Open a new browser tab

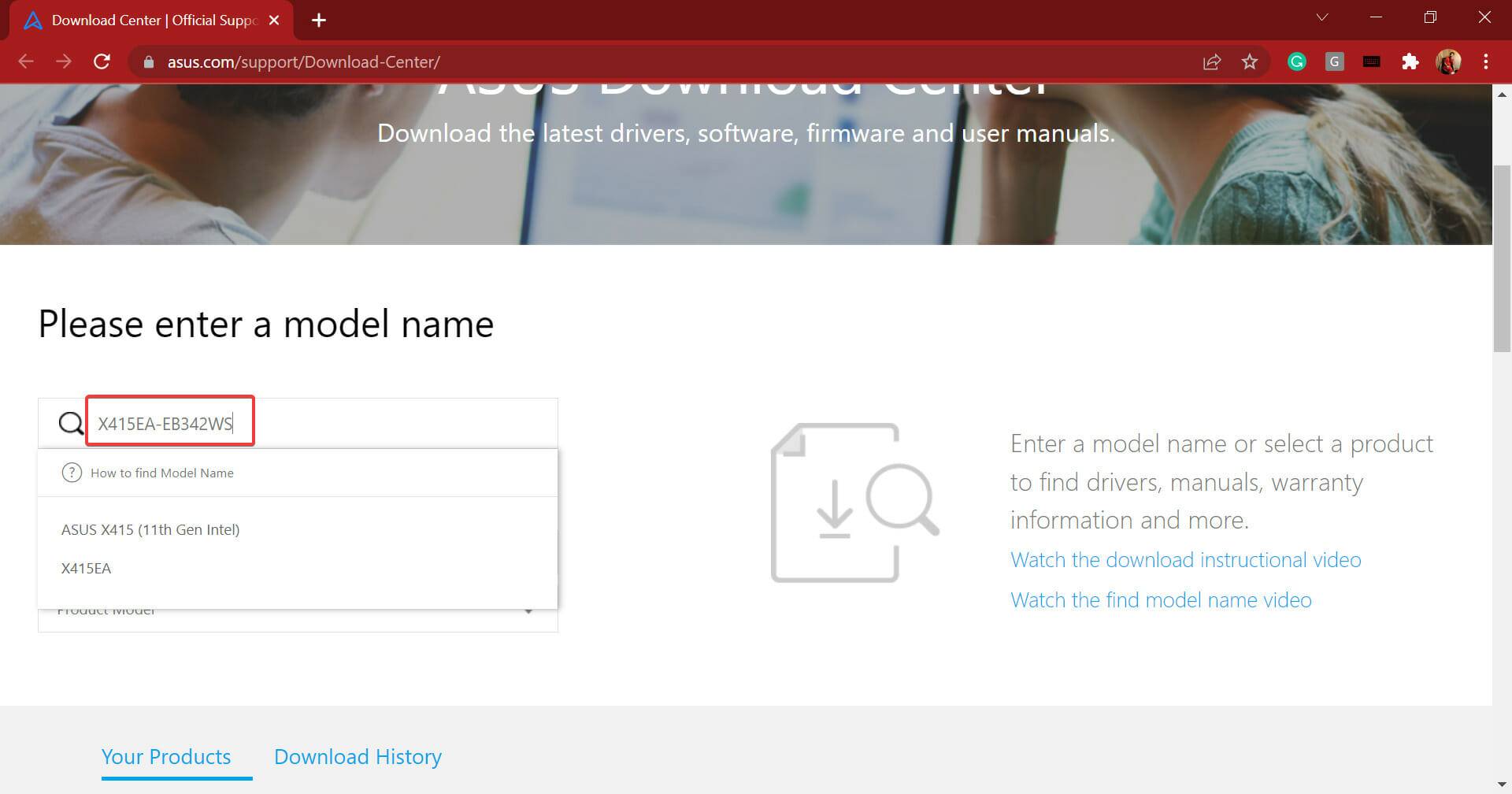319,20
